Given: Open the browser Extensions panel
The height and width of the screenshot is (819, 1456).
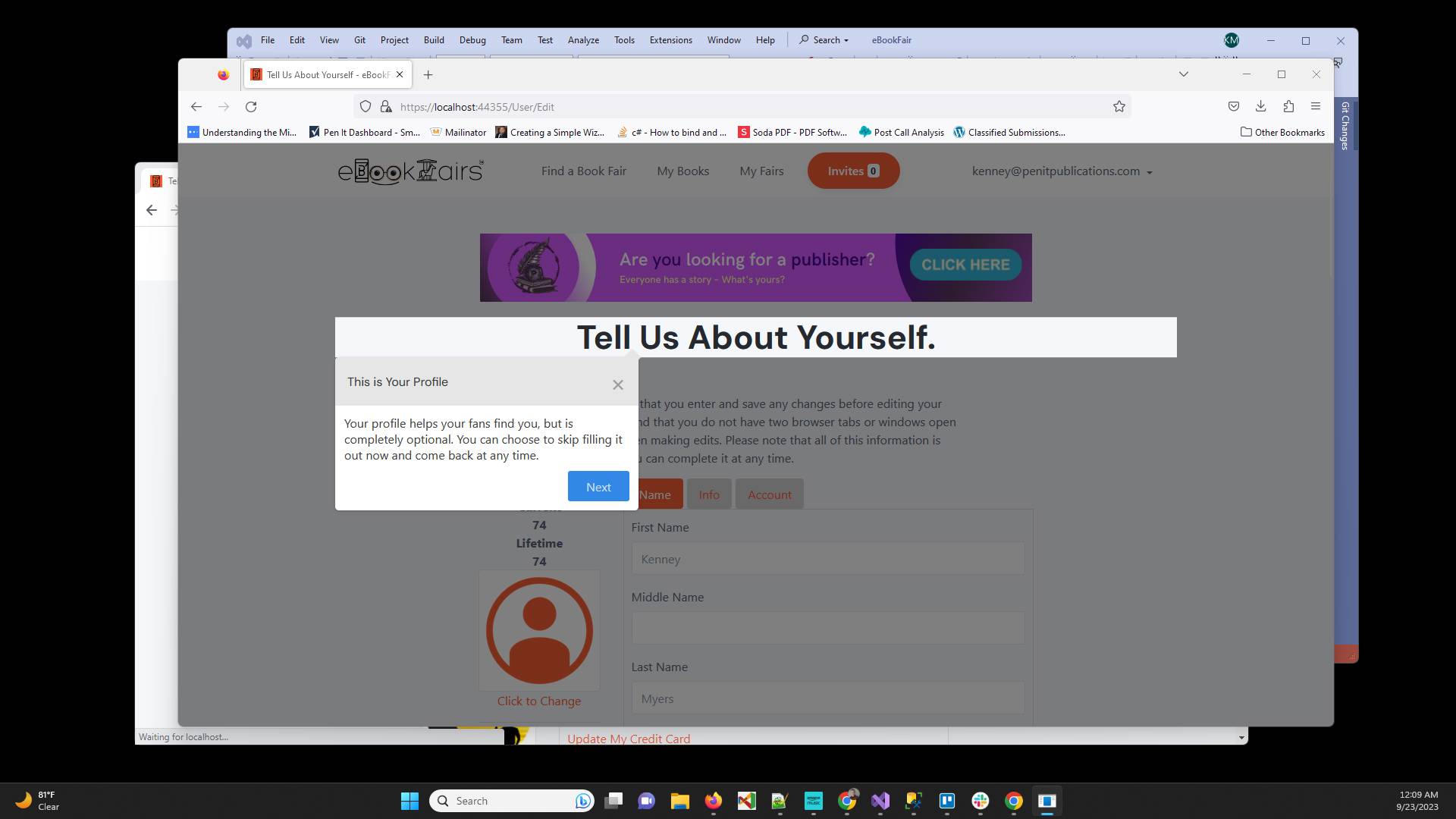Looking at the screenshot, I should [1288, 106].
